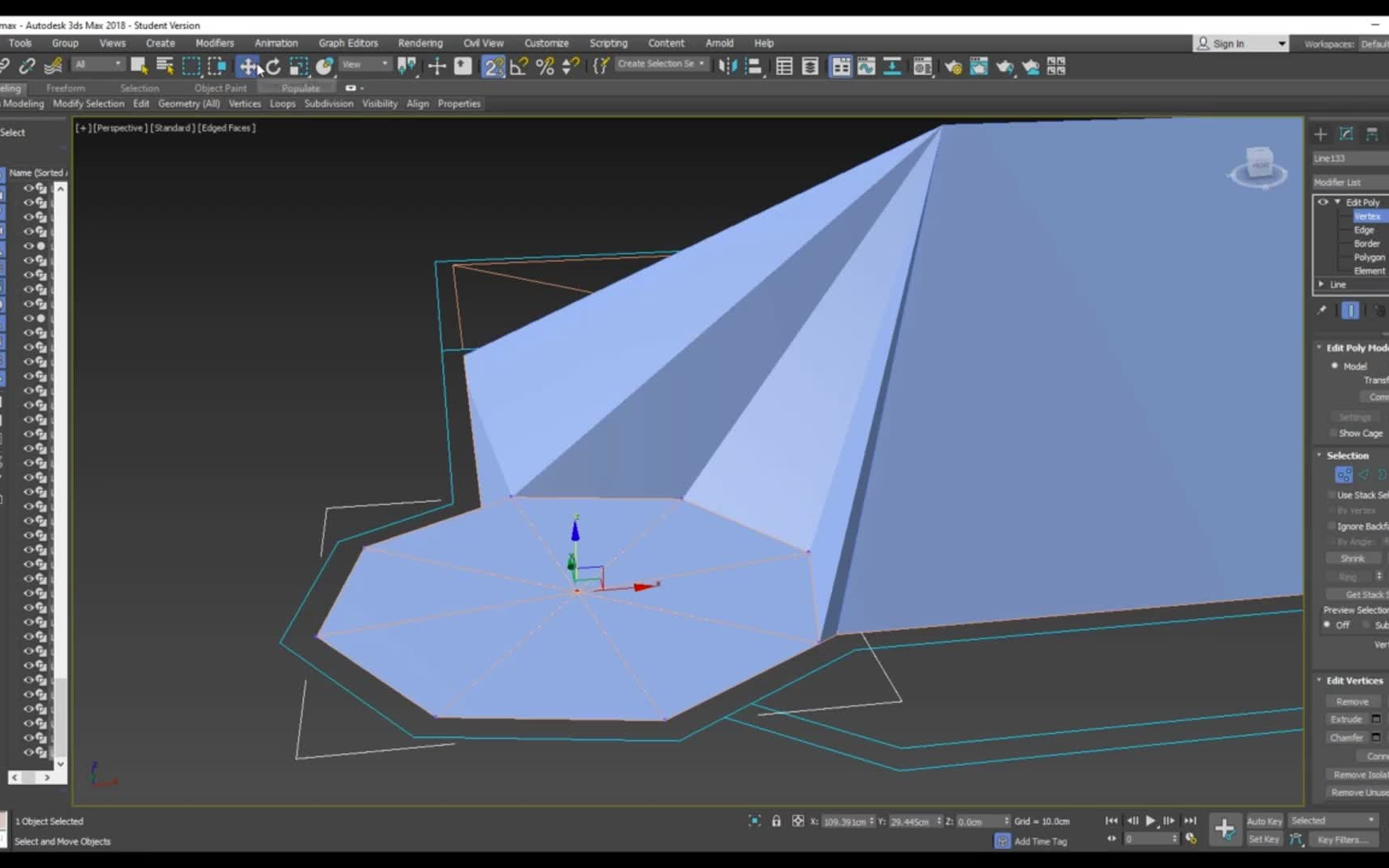Image resolution: width=1389 pixels, height=868 pixels.
Task: Select and Move tool in the main toolbar
Action: tap(249, 67)
